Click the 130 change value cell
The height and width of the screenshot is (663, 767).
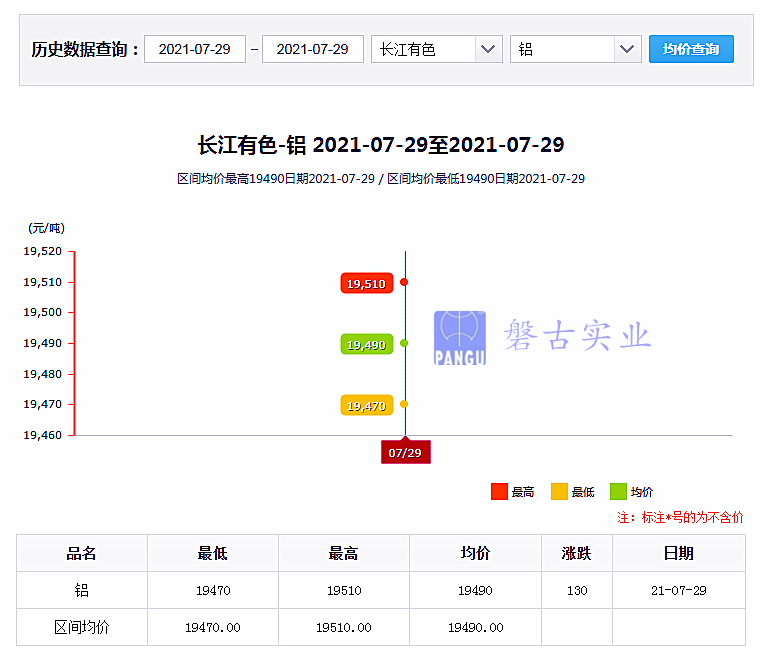point(577,590)
